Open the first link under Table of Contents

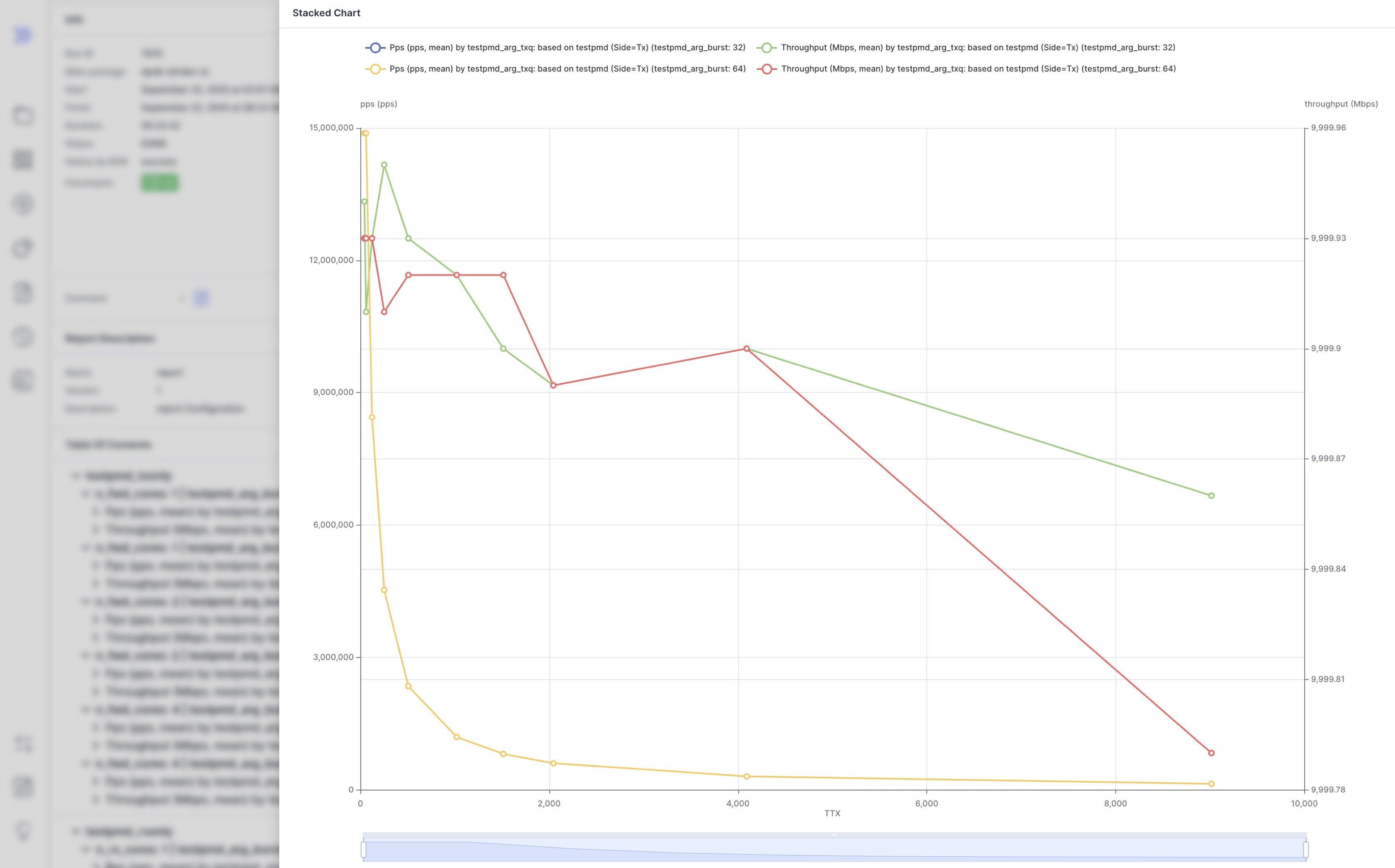point(128,475)
